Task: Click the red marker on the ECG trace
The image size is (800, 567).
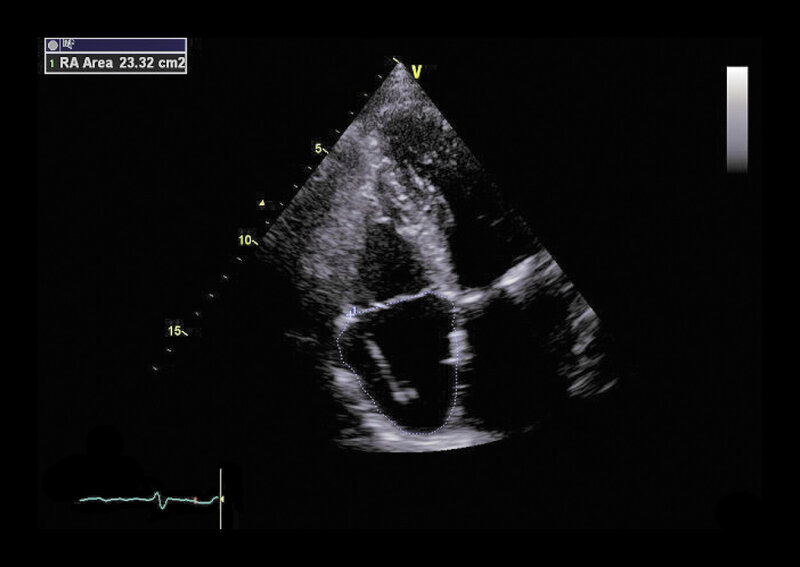Action: pyautogui.click(x=195, y=500)
